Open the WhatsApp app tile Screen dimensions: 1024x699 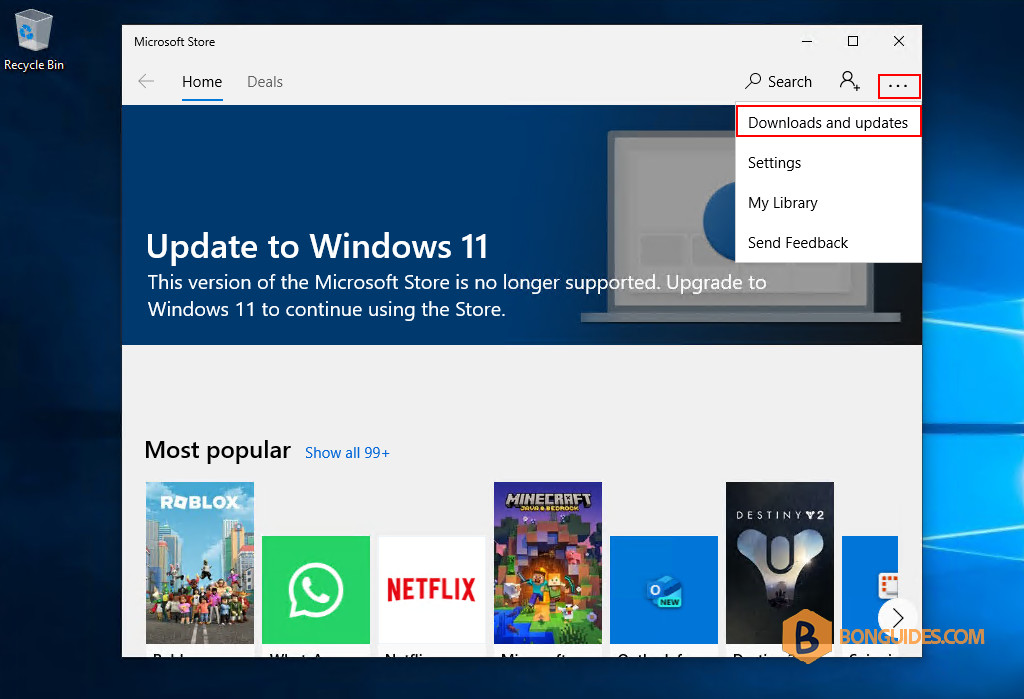point(316,590)
